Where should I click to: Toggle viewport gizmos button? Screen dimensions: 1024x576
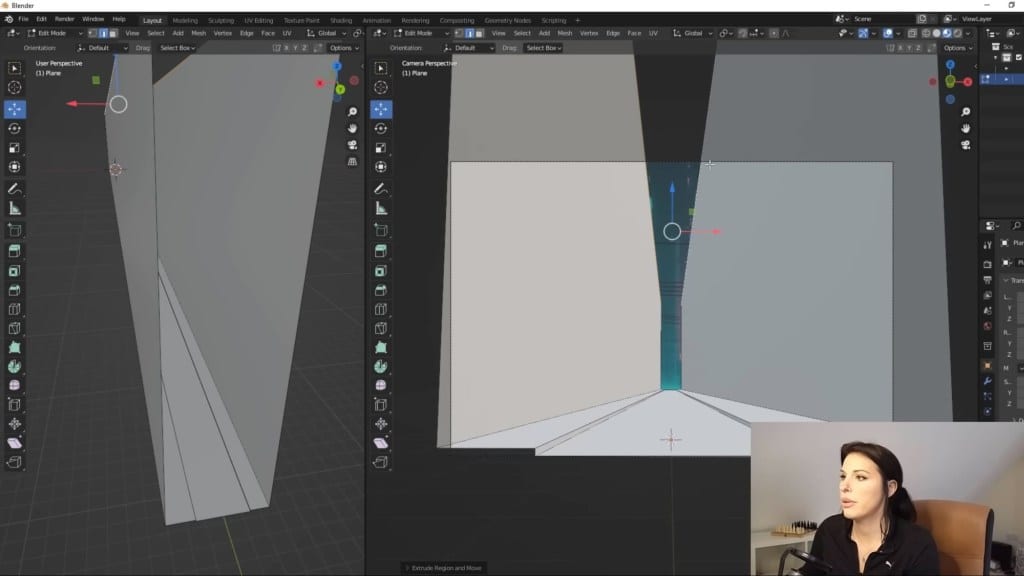point(863,33)
